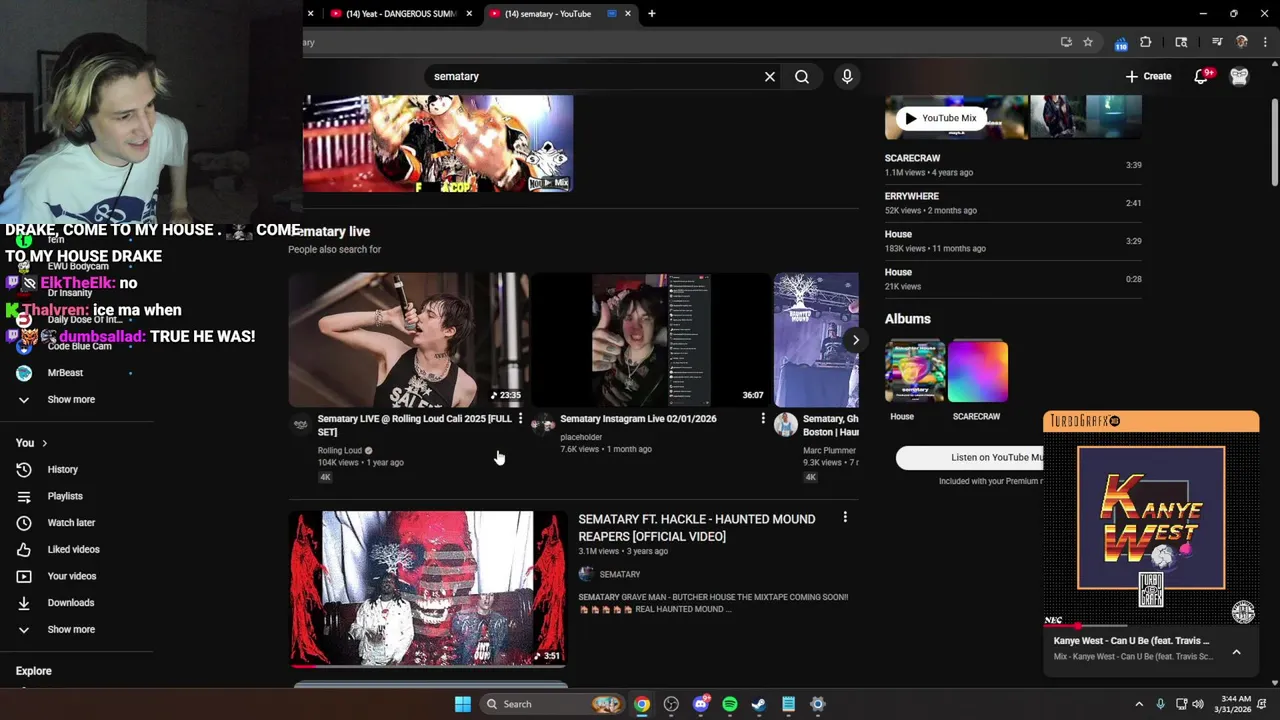Open Discord from the taskbar
This screenshot has width=1280, height=720.
tap(701, 704)
